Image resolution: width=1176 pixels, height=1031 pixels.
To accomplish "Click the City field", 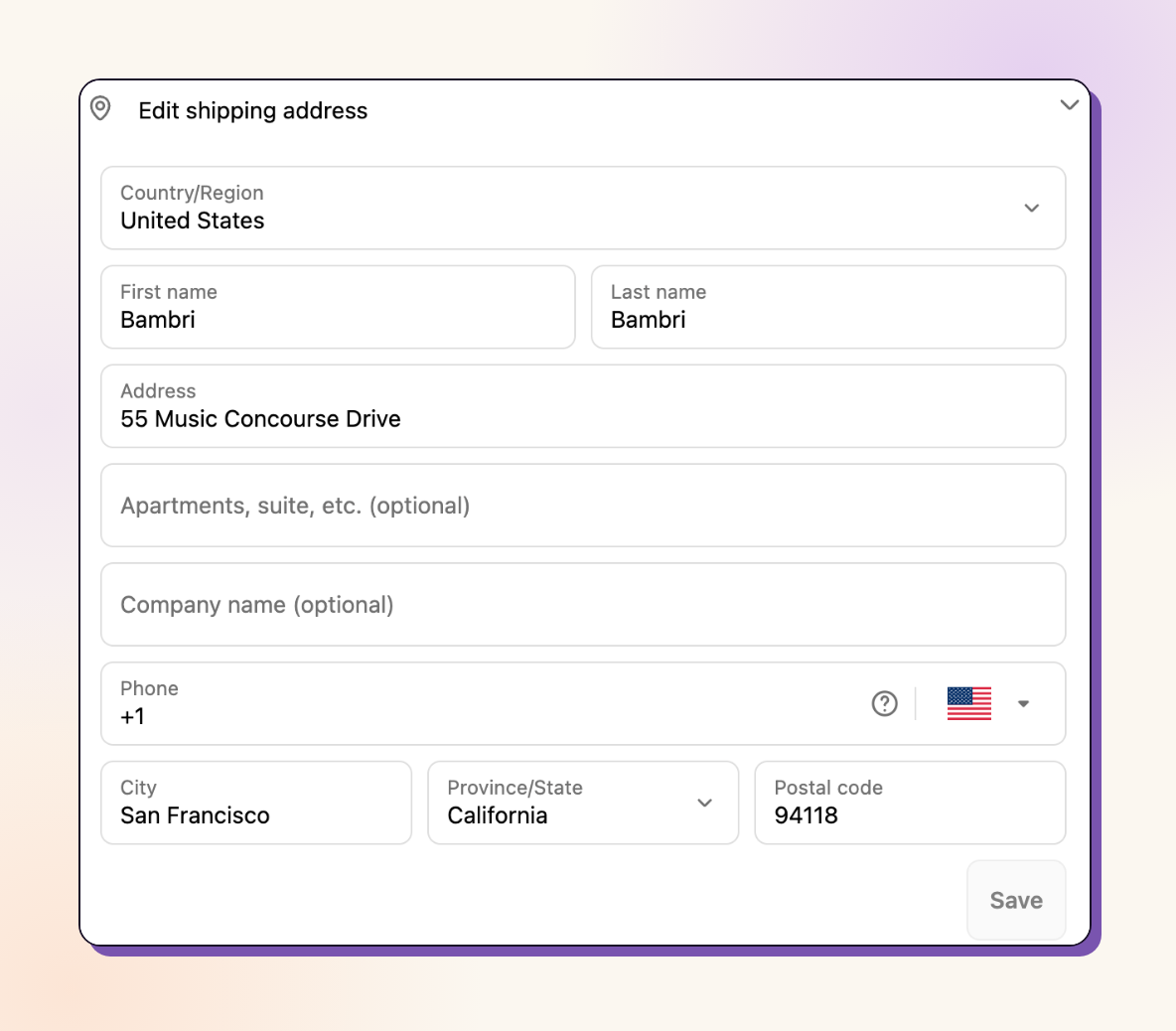I will (255, 803).
